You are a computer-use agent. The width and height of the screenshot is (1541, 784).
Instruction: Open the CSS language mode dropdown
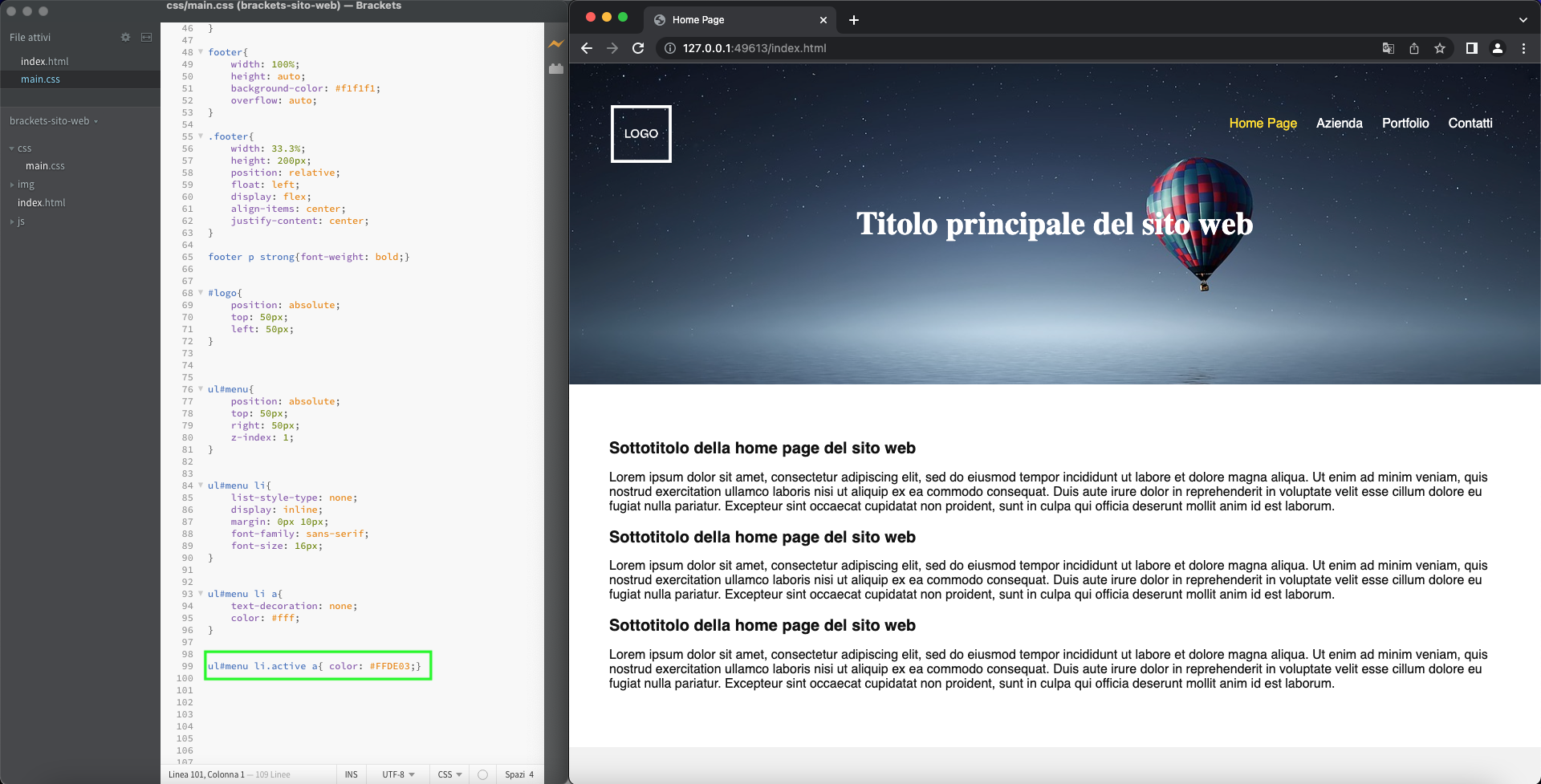(x=449, y=774)
